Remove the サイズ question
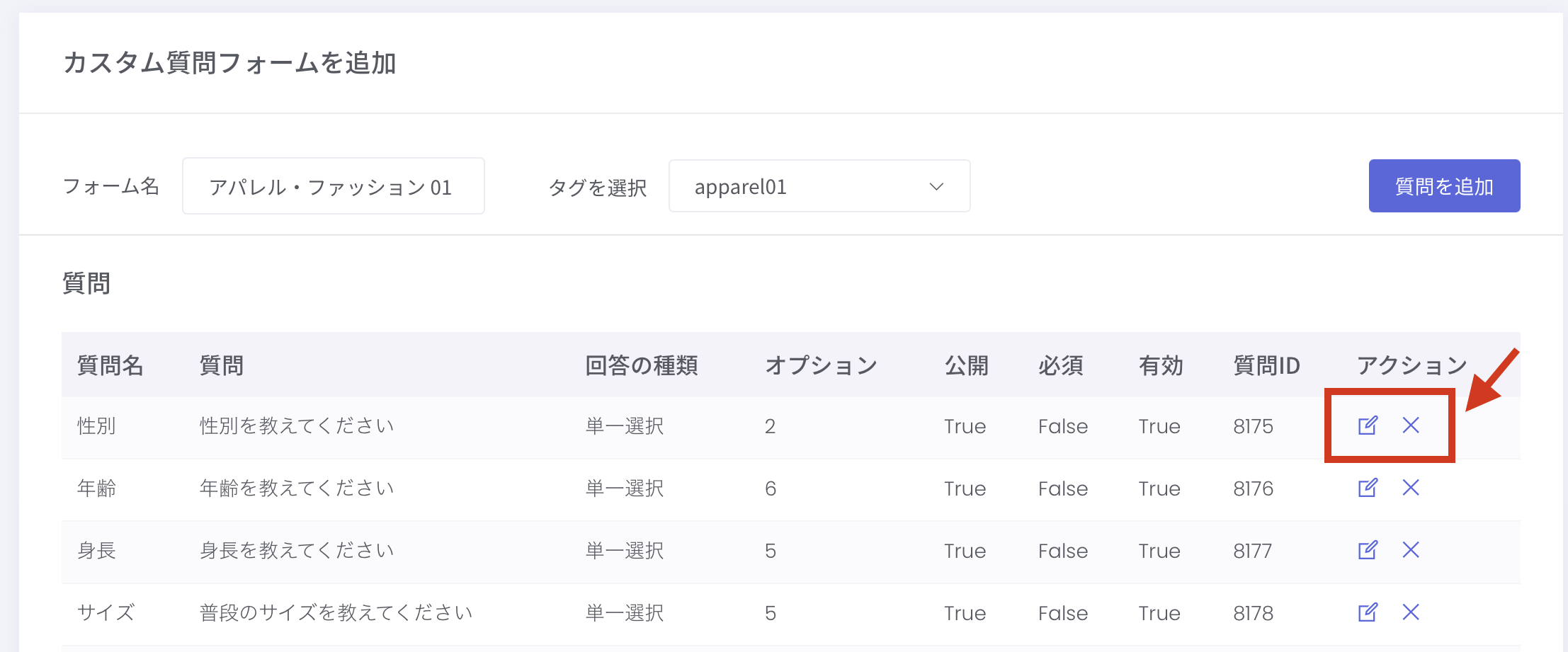Screen dimensions: 1568x652 (1411, 612)
